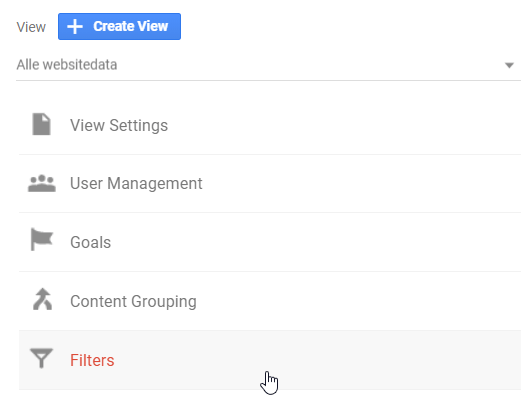Click the Goals flag icon

tap(42, 239)
